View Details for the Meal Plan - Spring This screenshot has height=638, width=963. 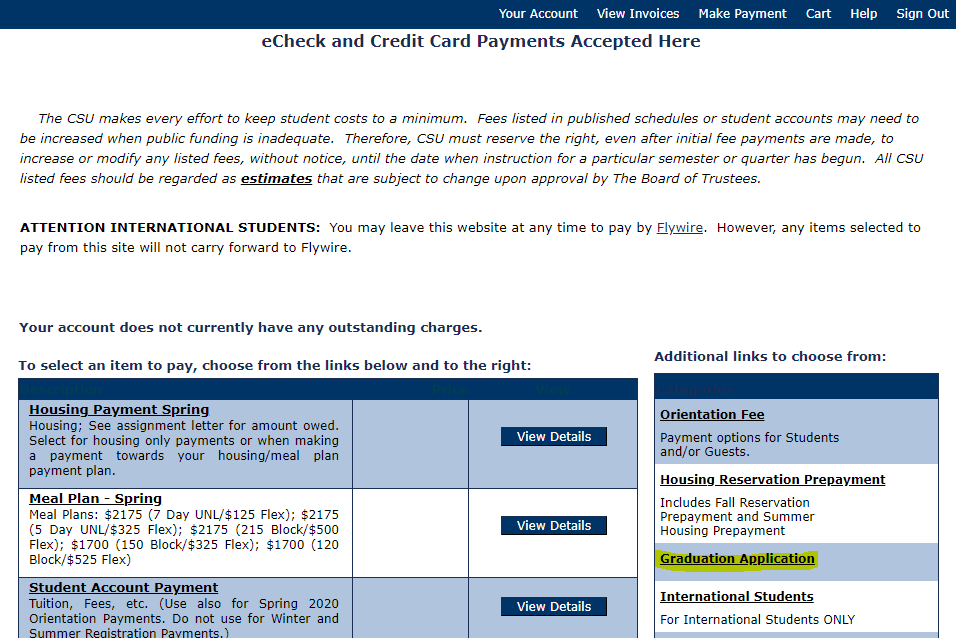[553, 525]
